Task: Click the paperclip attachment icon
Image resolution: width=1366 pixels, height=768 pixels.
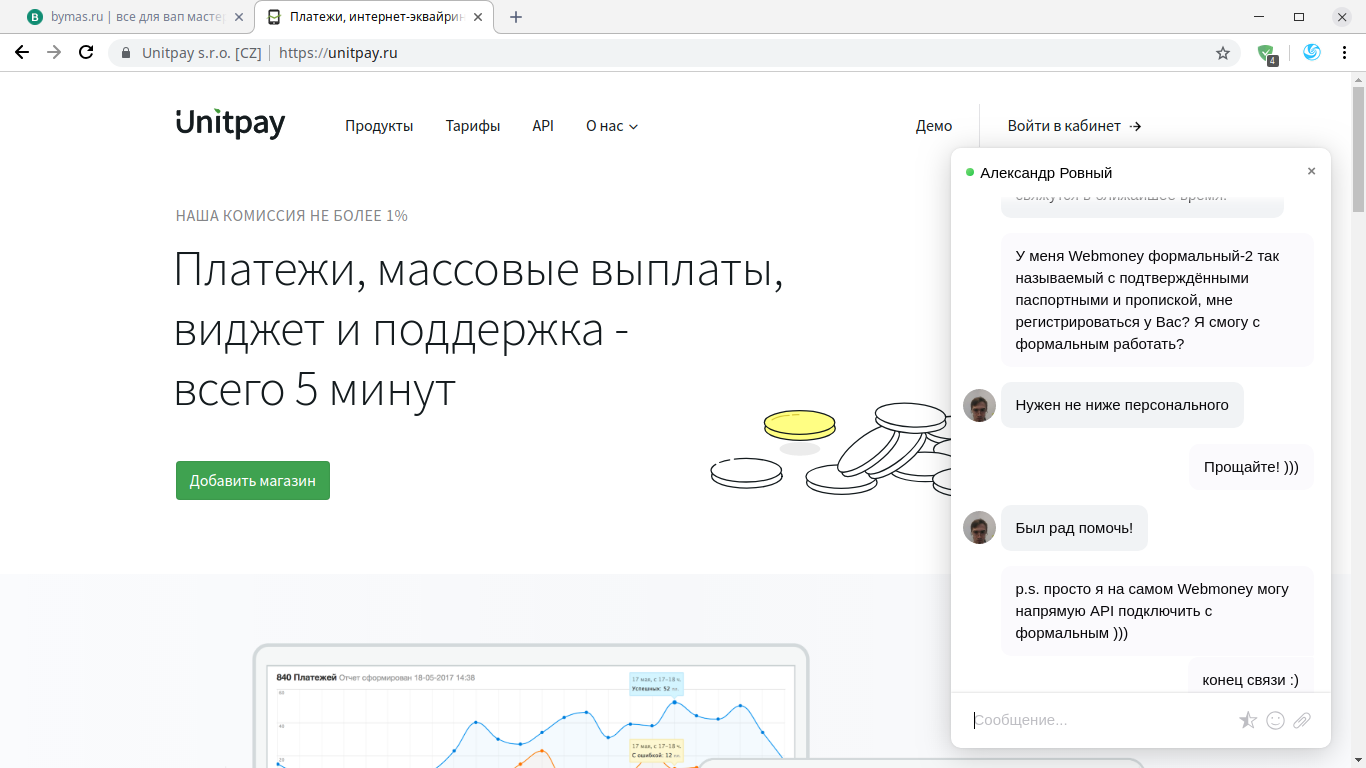Action: coord(1301,720)
